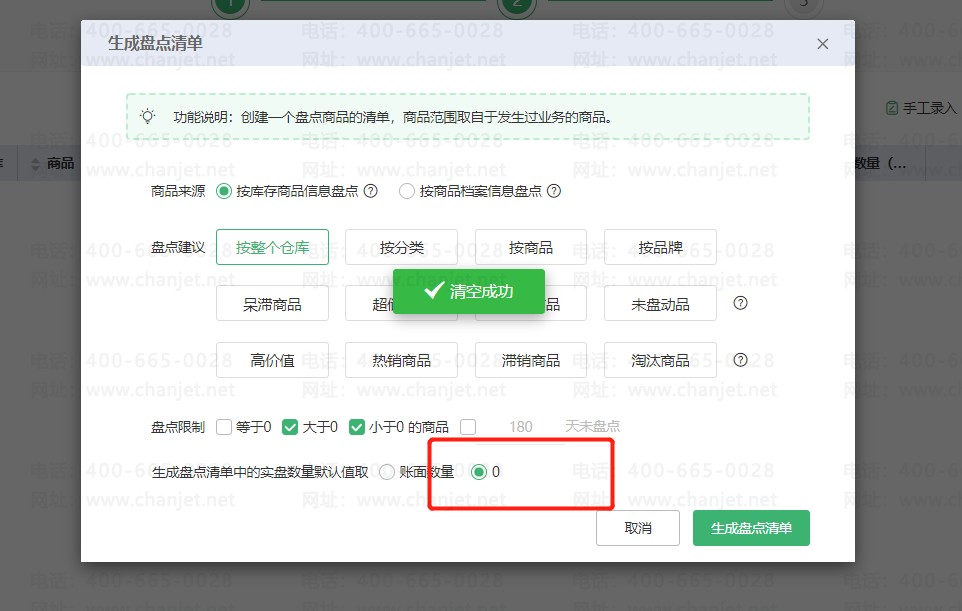Check the 等于0 checkbox

coord(224,427)
